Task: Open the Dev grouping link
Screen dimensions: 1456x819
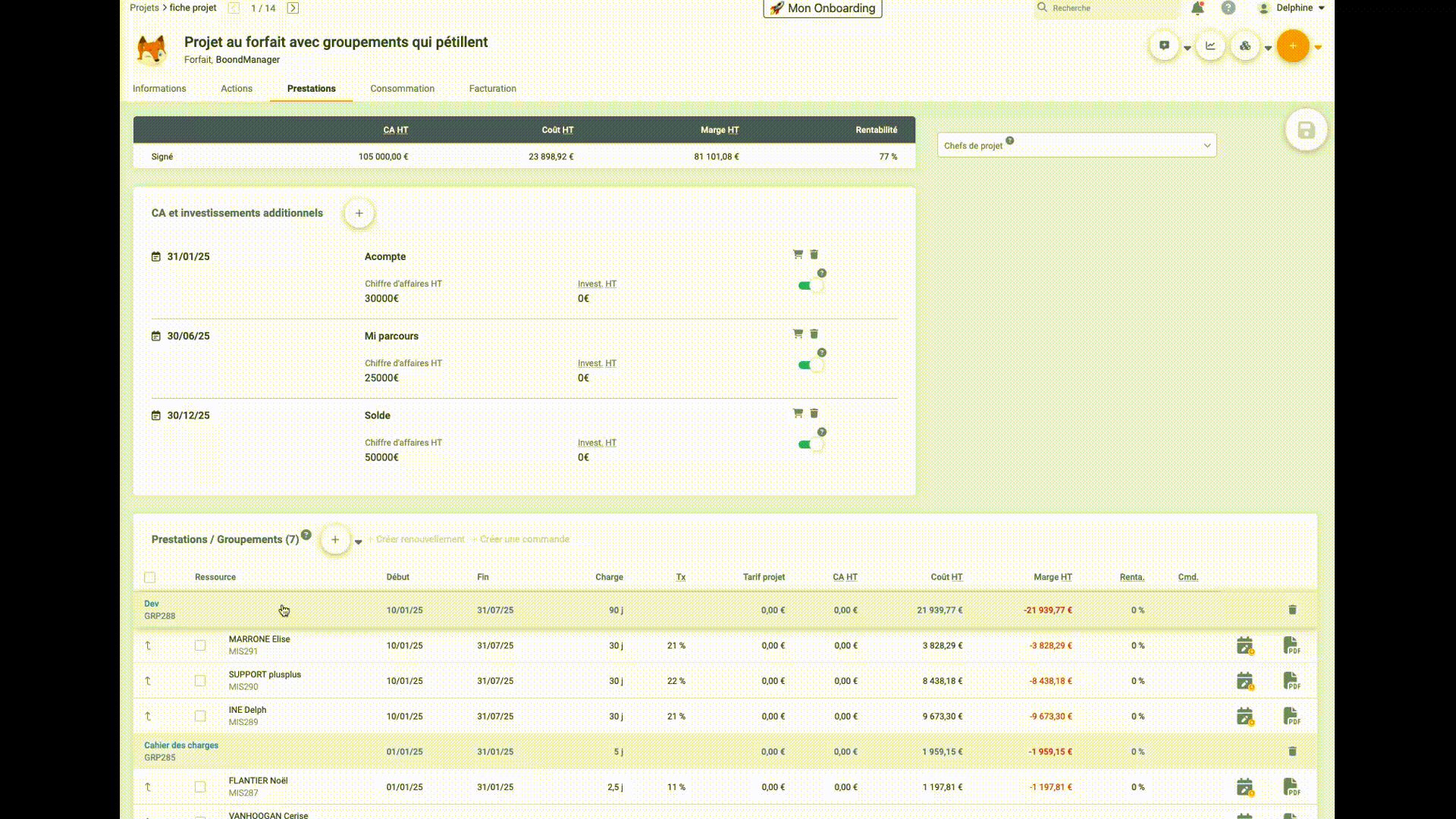Action: [152, 604]
